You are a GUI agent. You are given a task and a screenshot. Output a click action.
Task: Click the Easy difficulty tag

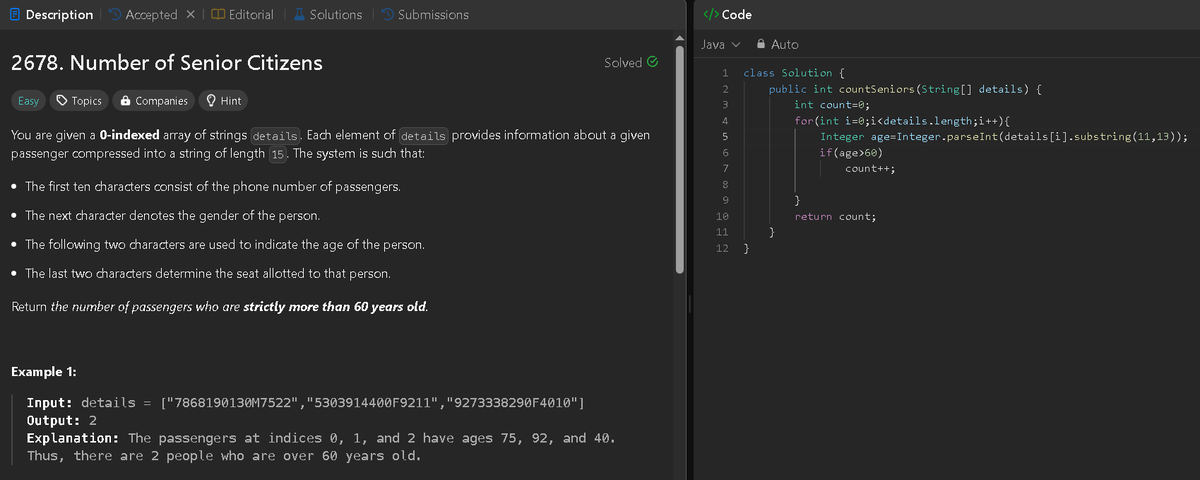coord(28,101)
